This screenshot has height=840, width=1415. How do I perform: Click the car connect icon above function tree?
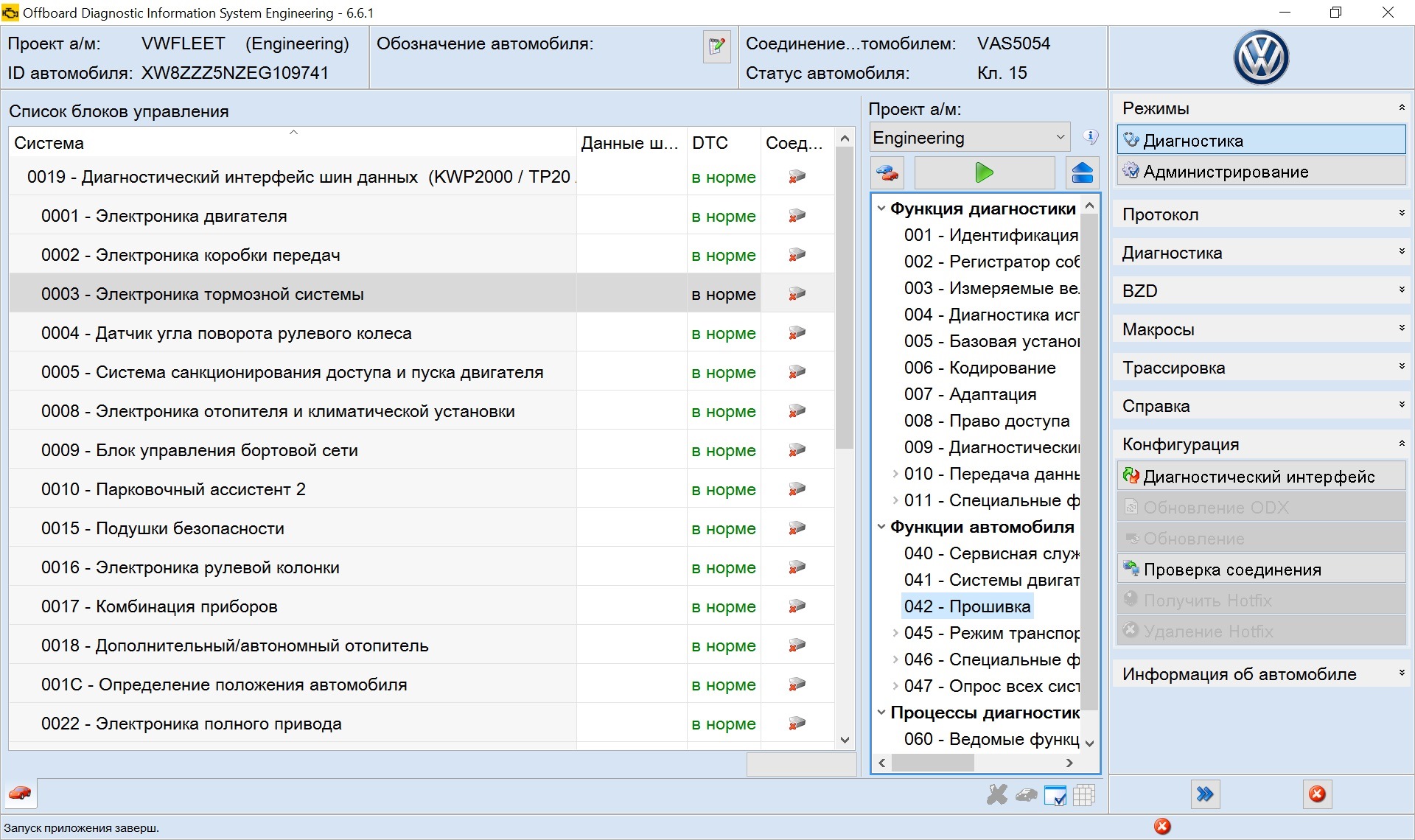887,173
